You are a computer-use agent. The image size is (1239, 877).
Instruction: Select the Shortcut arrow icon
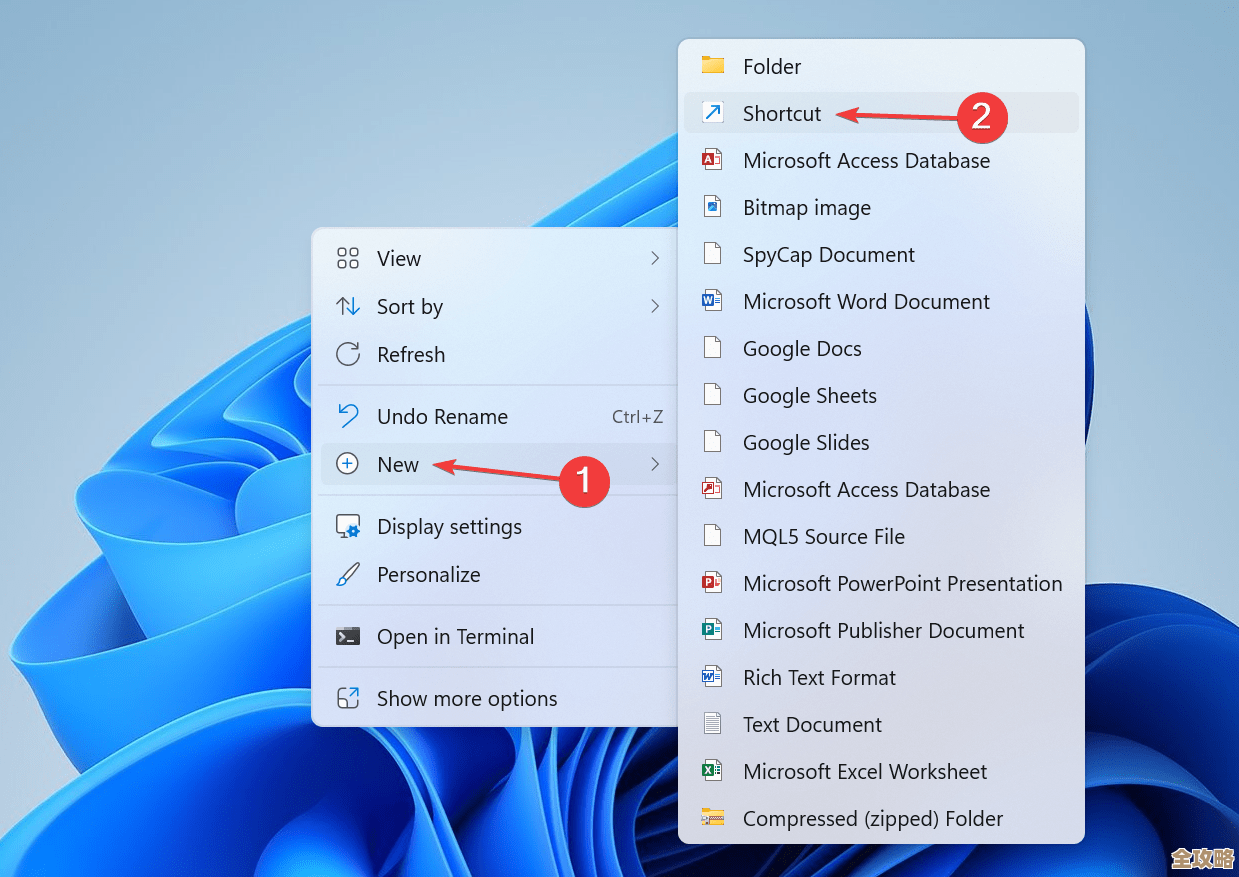click(714, 113)
